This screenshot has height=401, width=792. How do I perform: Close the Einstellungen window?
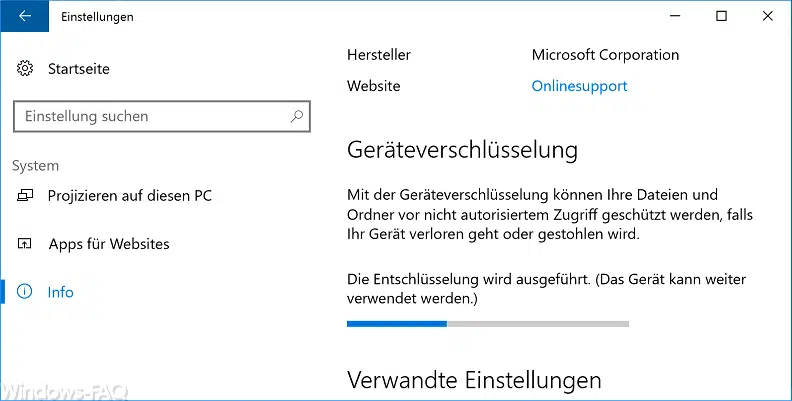tap(767, 16)
